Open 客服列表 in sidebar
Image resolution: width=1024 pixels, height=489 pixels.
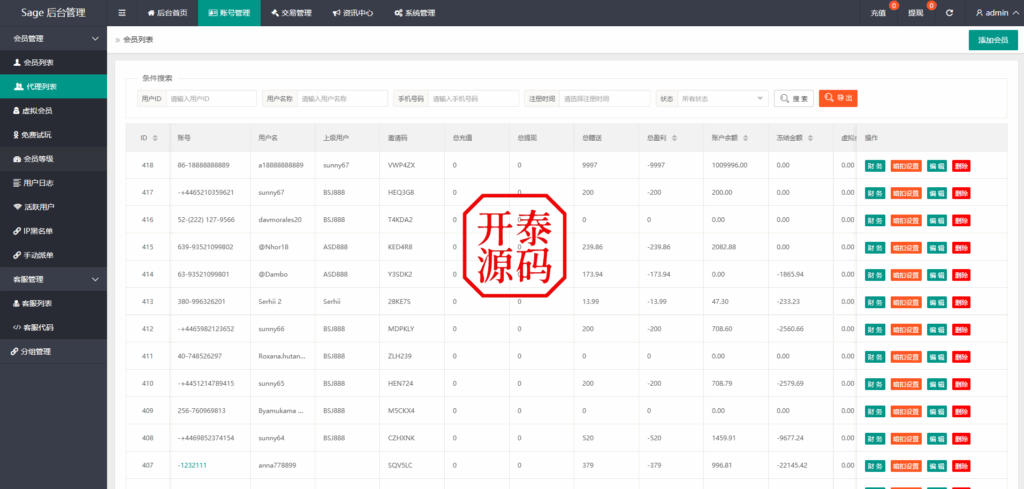coord(53,304)
